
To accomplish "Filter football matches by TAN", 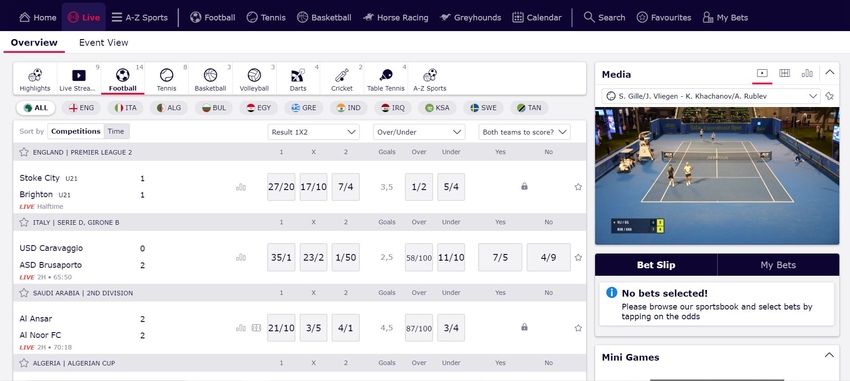I will [529, 108].
